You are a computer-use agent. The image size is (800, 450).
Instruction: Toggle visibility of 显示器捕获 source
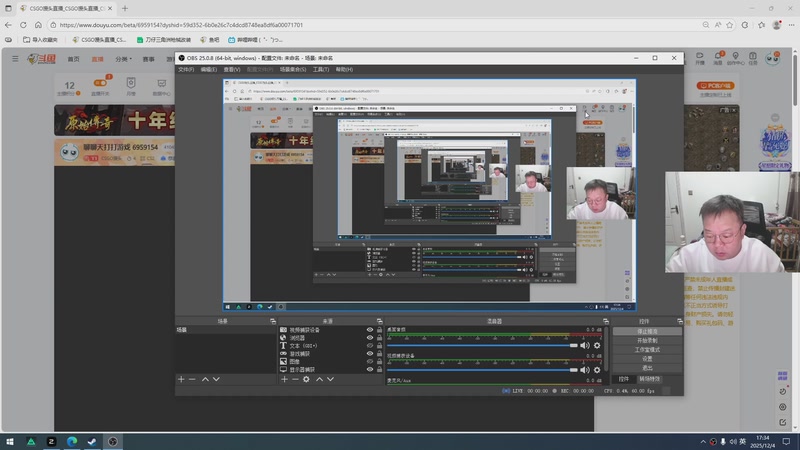pos(370,369)
